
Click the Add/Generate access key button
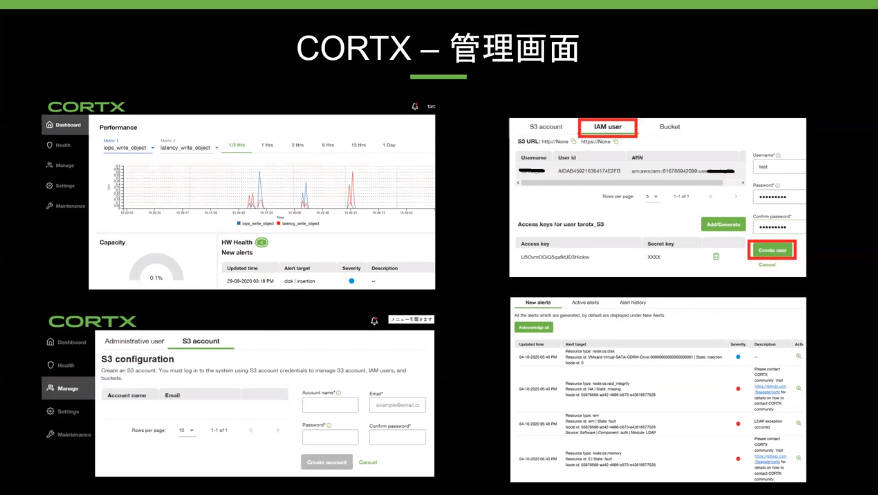coord(723,224)
